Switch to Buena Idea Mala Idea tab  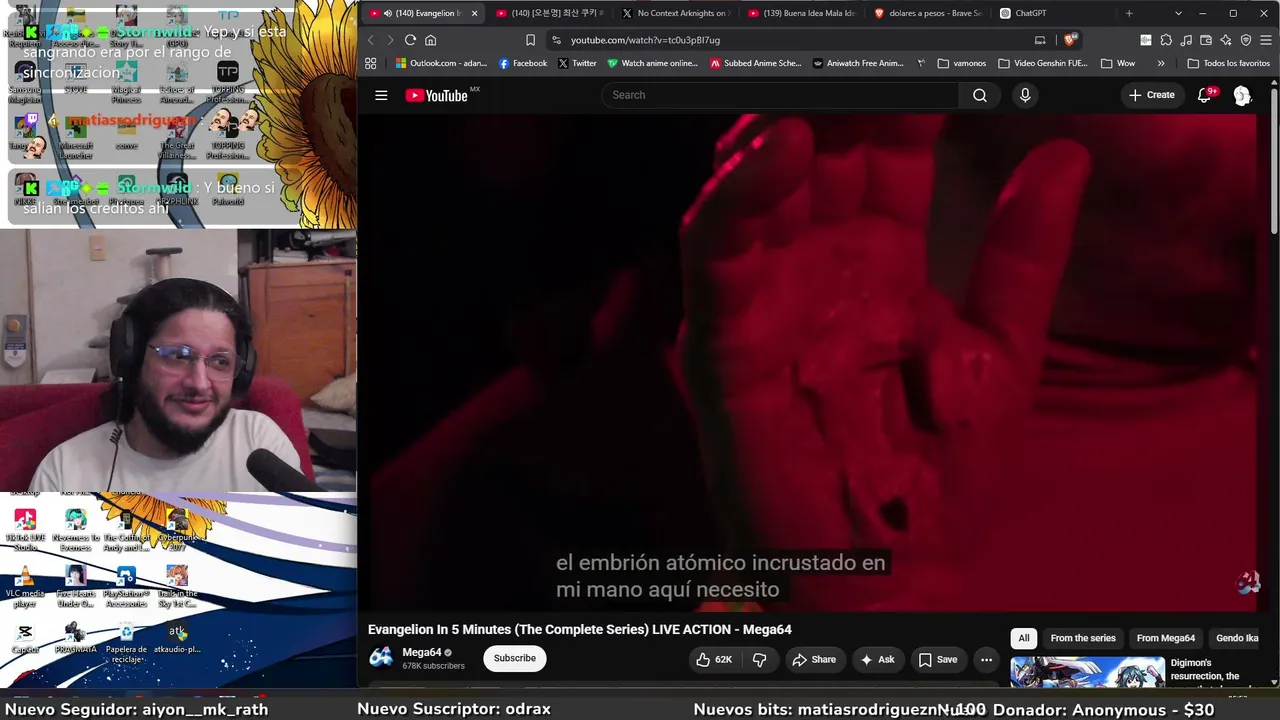tap(801, 13)
